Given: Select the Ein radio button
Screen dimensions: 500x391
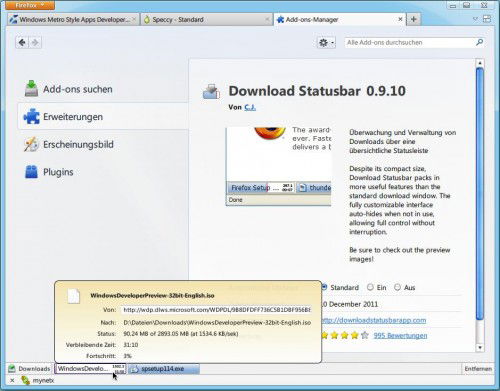Looking at the screenshot, I should [370, 287].
